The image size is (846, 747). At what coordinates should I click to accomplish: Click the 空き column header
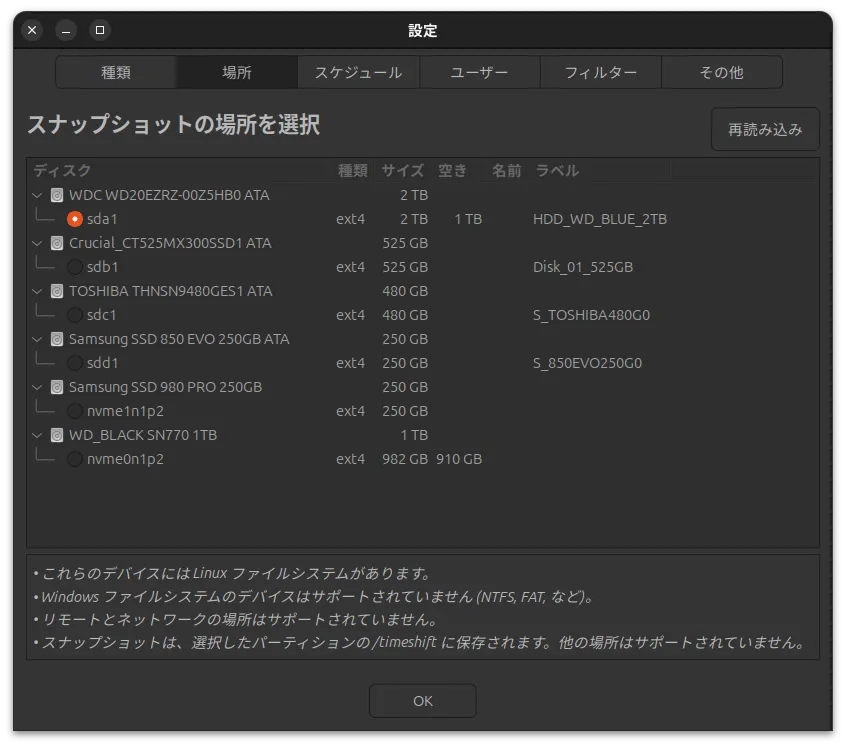pos(452,170)
